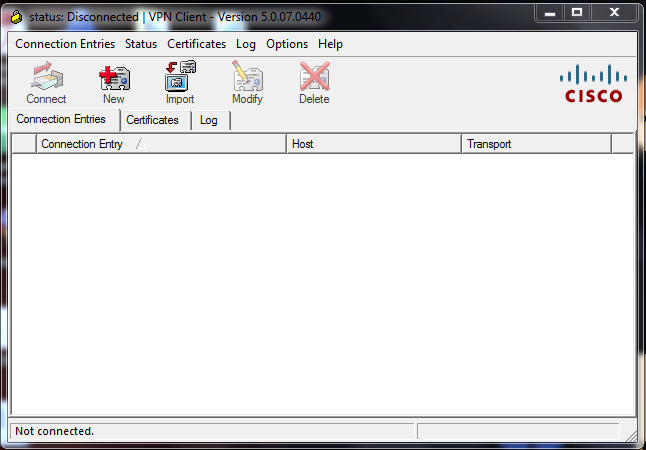Open the Status menu
Viewport: 646px width, 450px height.
pyautogui.click(x=141, y=44)
